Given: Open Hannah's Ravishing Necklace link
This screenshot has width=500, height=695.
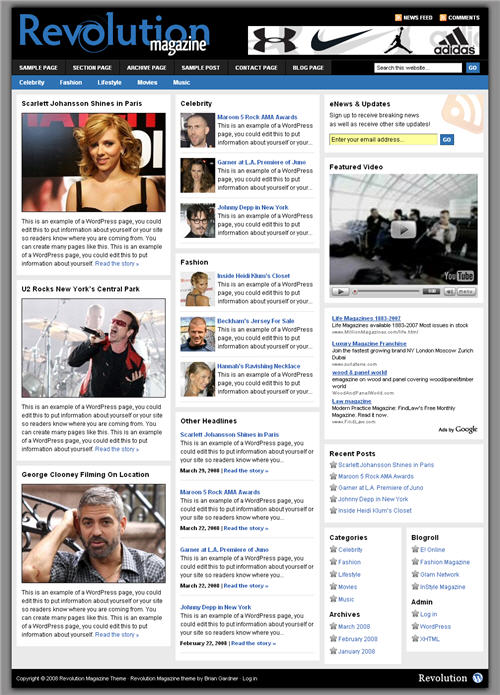Looking at the screenshot, I should 258,366.
